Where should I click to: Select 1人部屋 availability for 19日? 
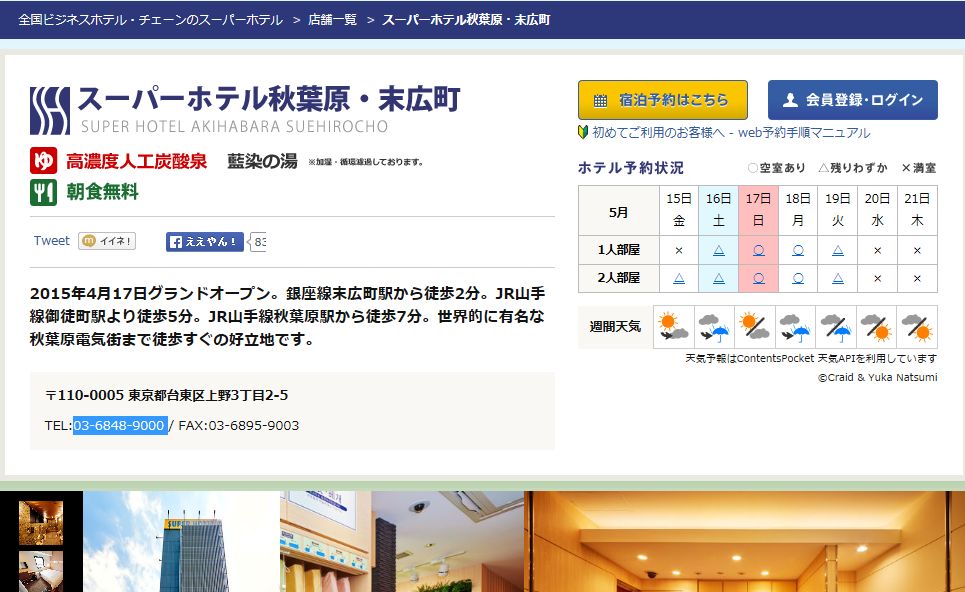[838, 250]
